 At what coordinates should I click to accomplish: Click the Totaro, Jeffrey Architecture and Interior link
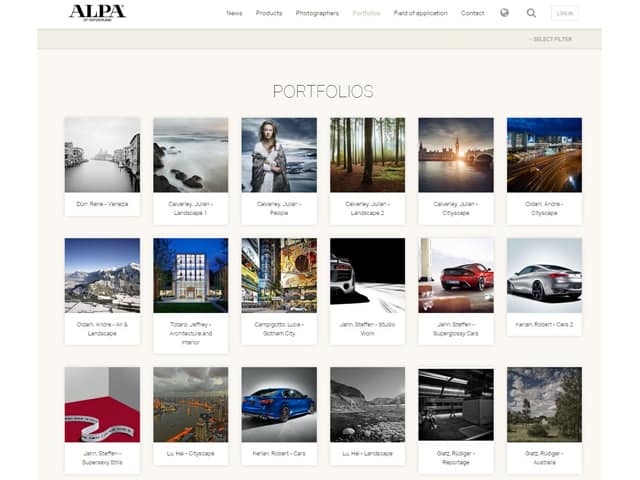click(190, 333)
